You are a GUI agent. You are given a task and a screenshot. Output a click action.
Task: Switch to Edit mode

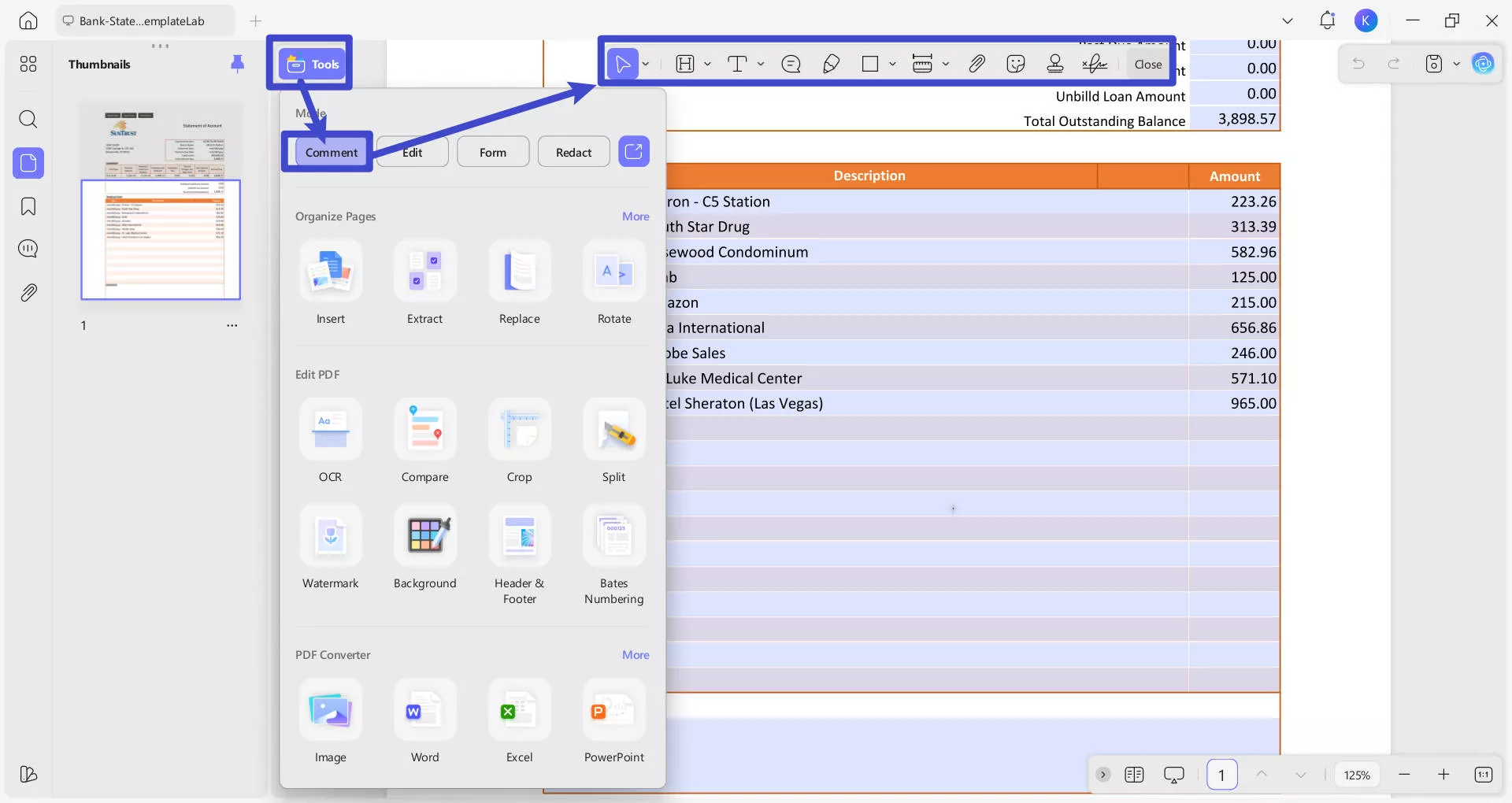(x=412, y=152)
